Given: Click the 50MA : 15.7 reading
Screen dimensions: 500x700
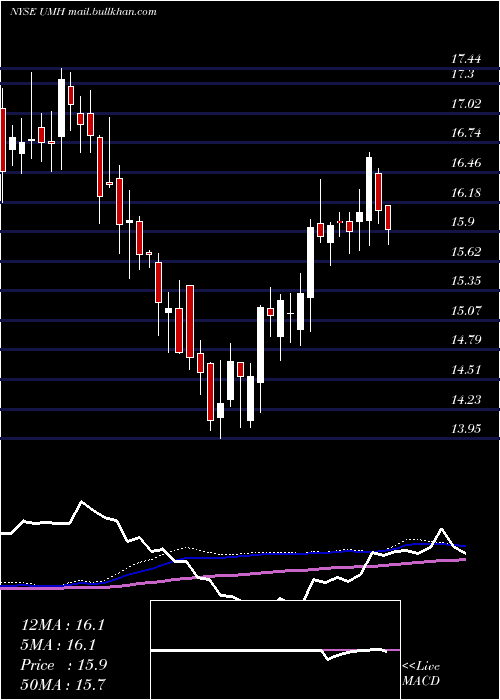Looking at the screenshot, I should [x=63, y=684].
